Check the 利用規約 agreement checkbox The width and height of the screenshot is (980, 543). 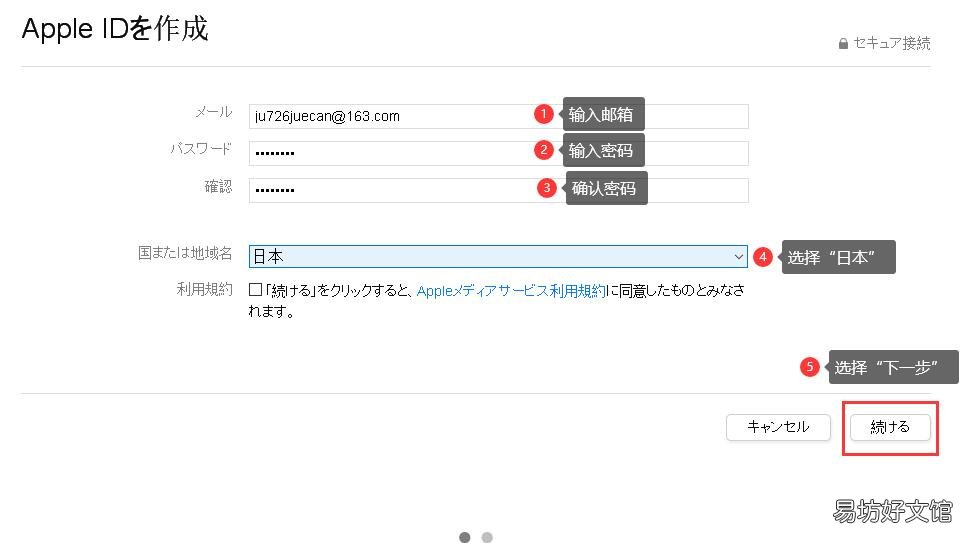(255, 289)
